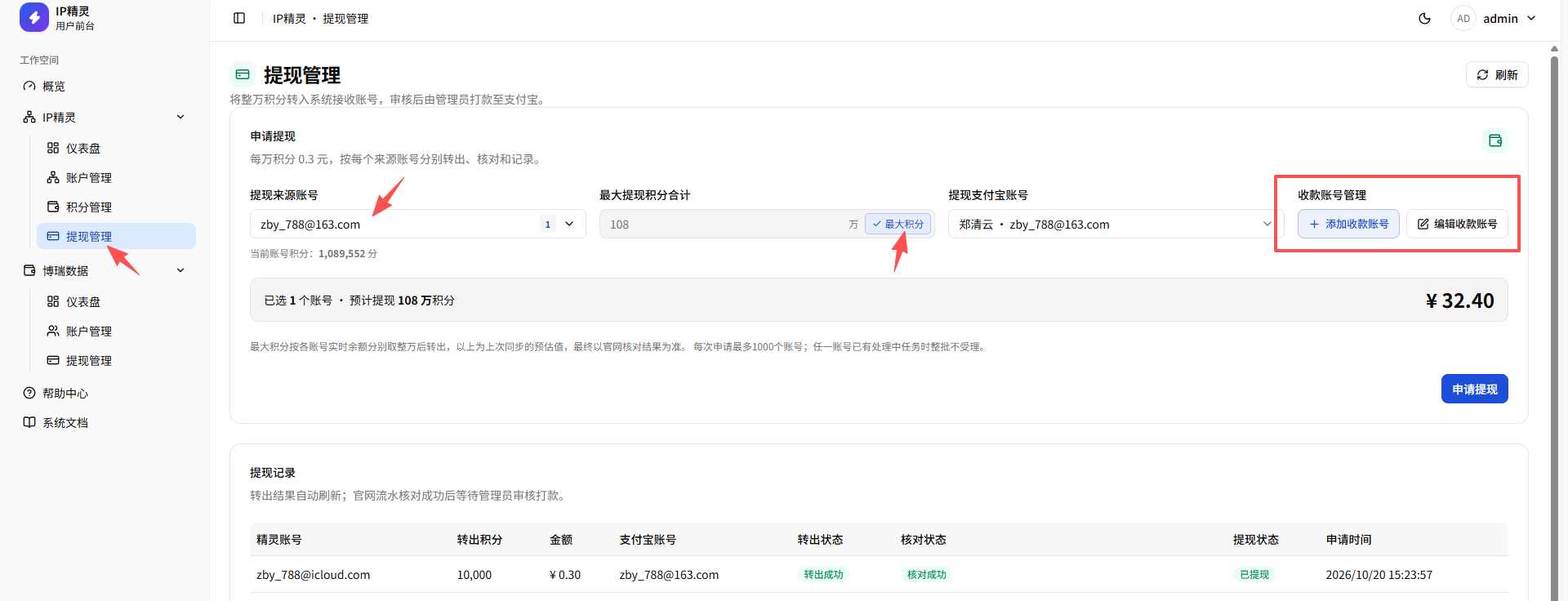
Task: Click the 已提现 status badge
Action: click(x=1254, y=574)
